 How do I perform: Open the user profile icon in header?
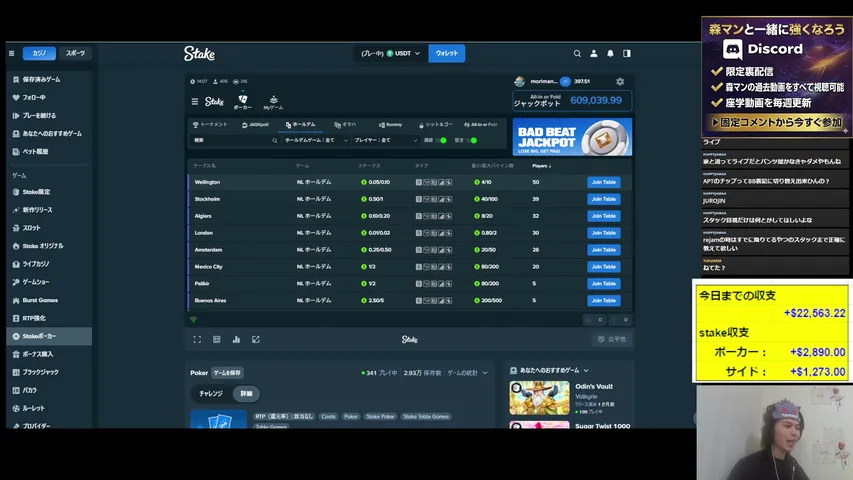coord(594,53)
